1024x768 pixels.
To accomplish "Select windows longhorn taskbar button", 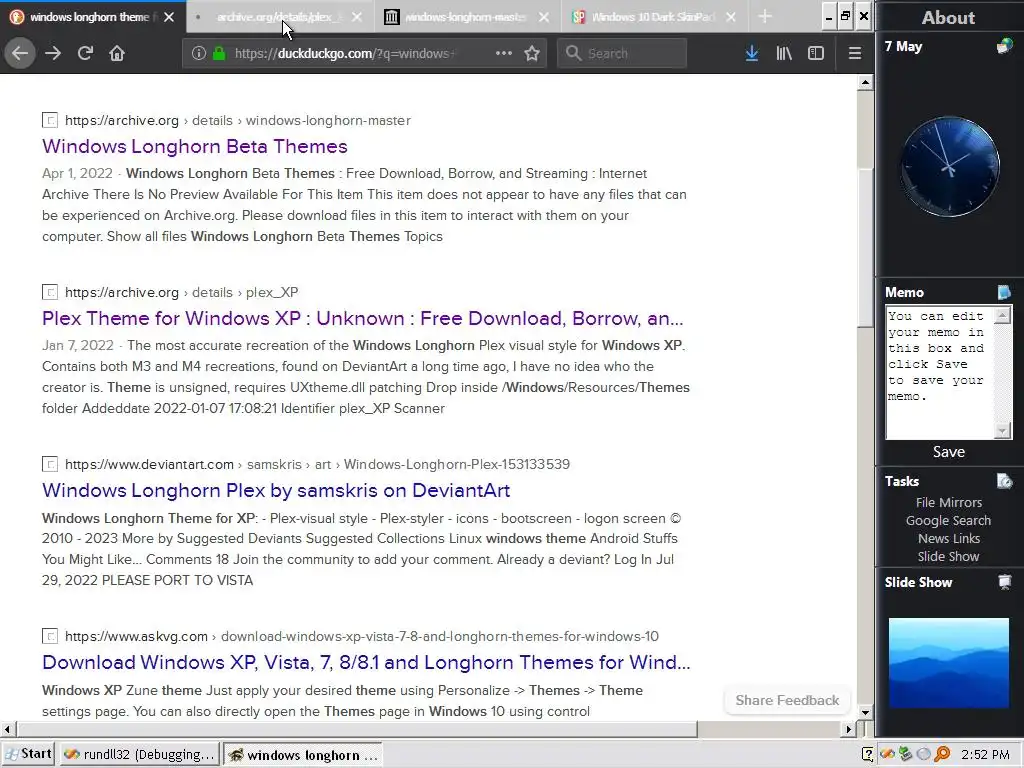I will [x=303, y=754].
